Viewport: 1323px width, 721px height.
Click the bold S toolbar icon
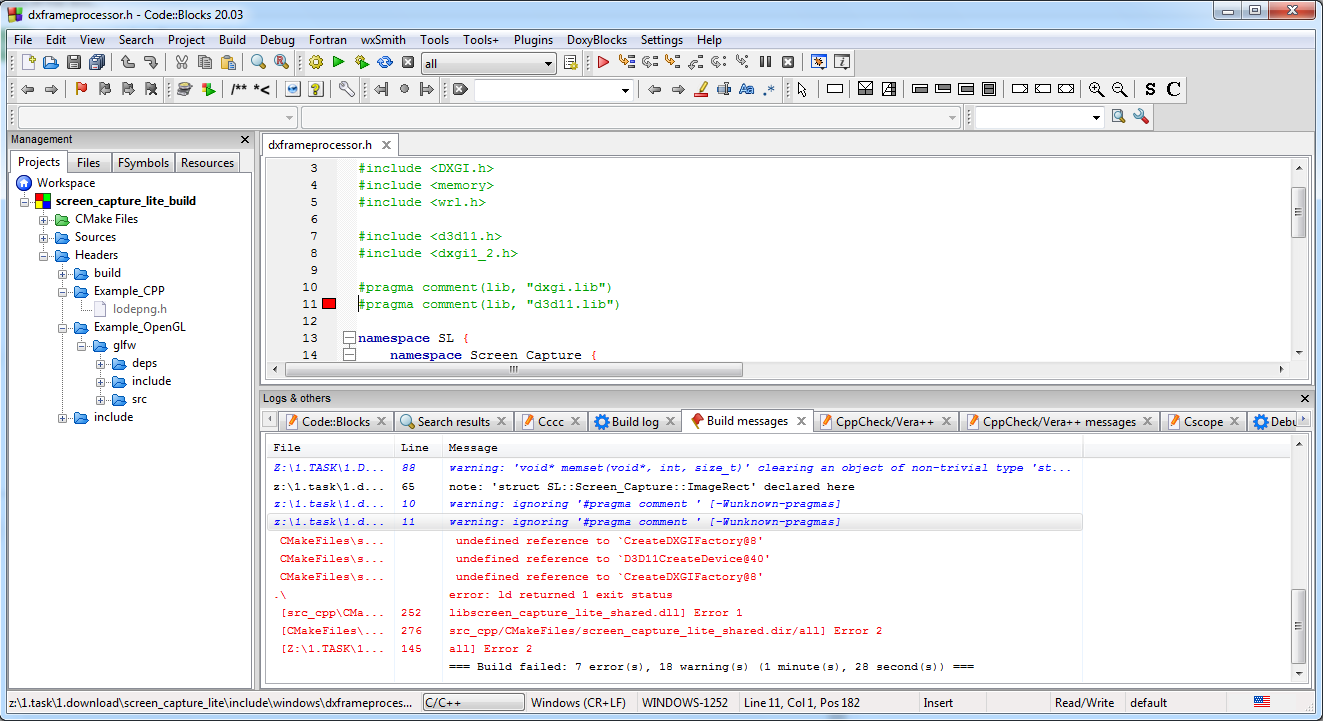[1150, 90]
